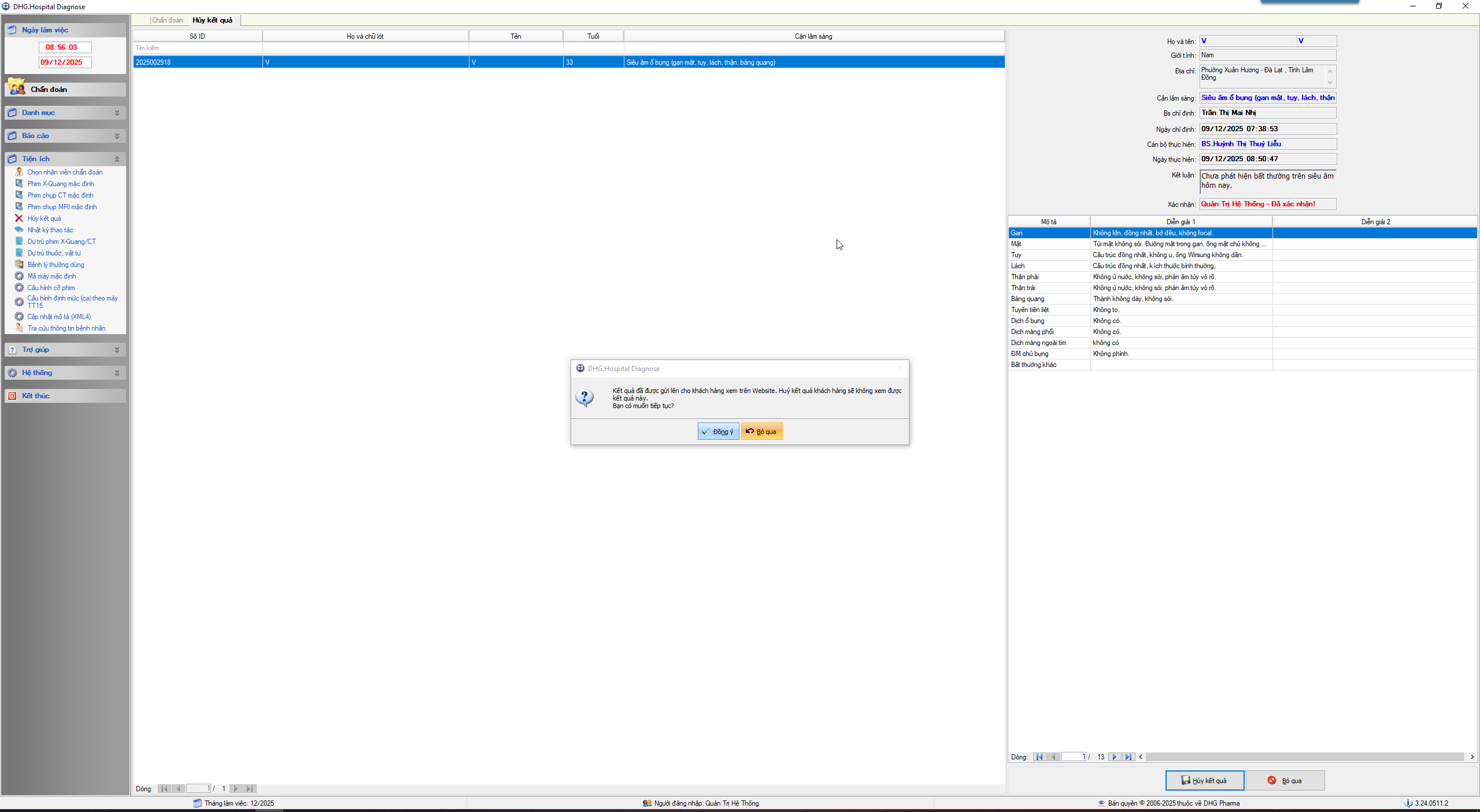Click Dự trù thuốc, vật tư icon
This screenshot has height=812, width=1480.
[19, 253]
